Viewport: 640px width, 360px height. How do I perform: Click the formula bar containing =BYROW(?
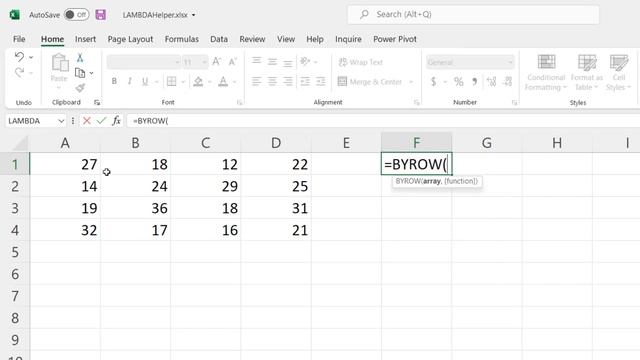click(x=383, y=121)
